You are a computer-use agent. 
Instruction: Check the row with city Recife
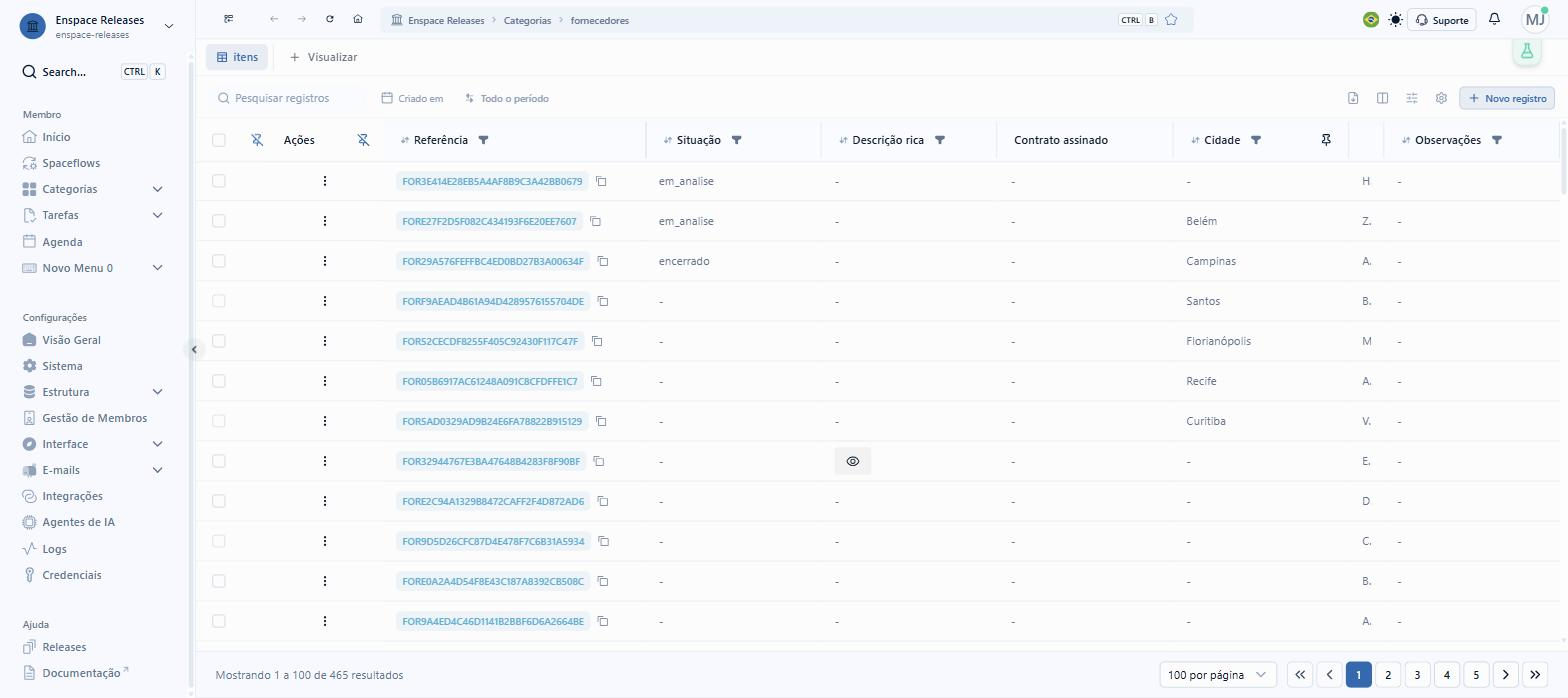(x=219, y=381)
